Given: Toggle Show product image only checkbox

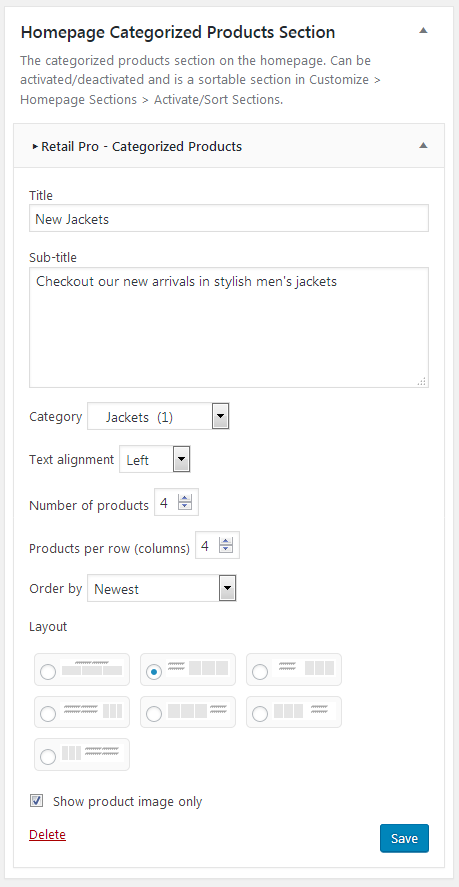Looking at the screenshot, I should click(x=37, y=801).
